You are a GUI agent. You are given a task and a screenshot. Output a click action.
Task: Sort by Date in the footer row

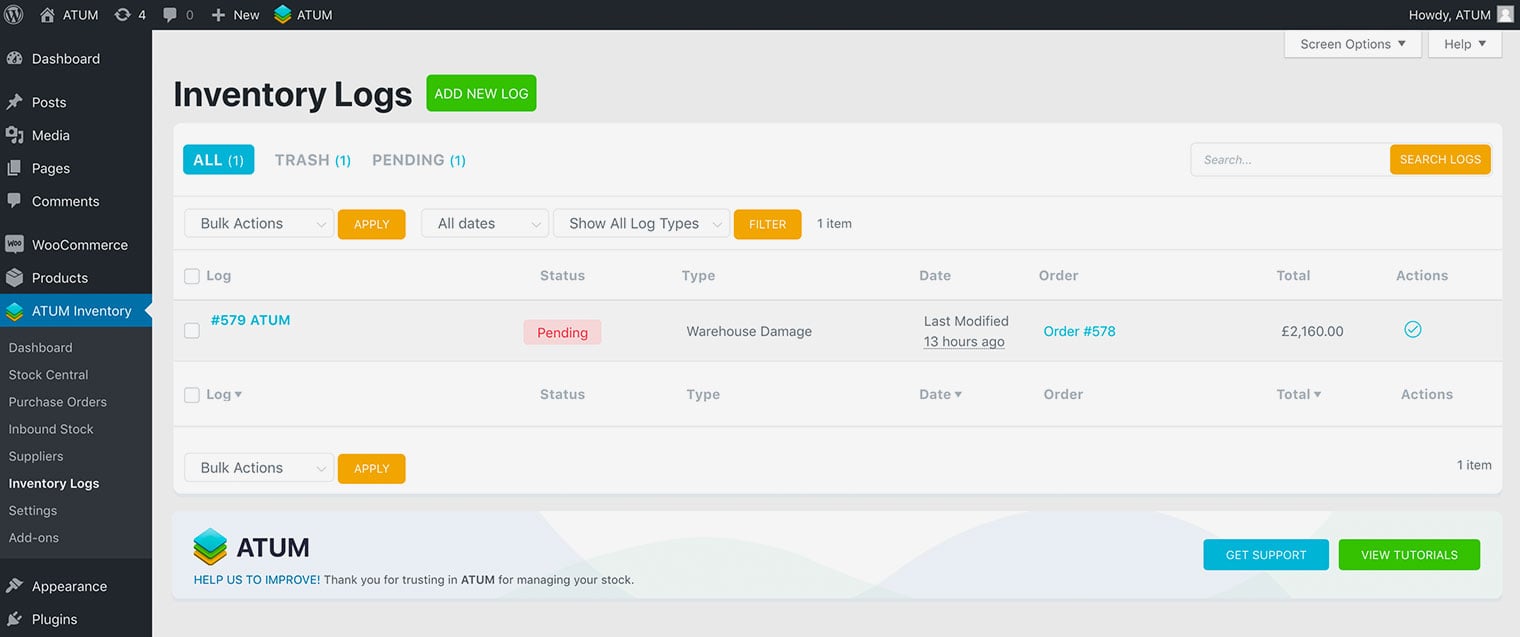pos(940,394)
